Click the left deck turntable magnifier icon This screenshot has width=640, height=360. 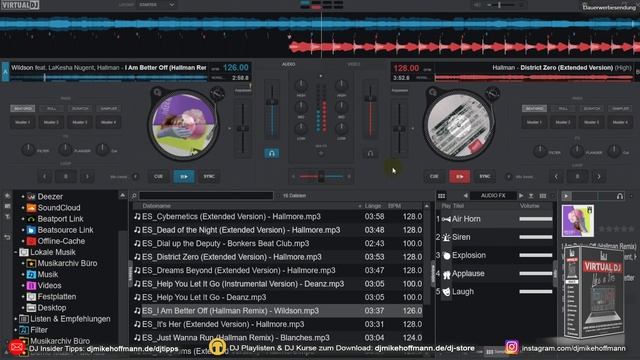click(x=157, y=92)
